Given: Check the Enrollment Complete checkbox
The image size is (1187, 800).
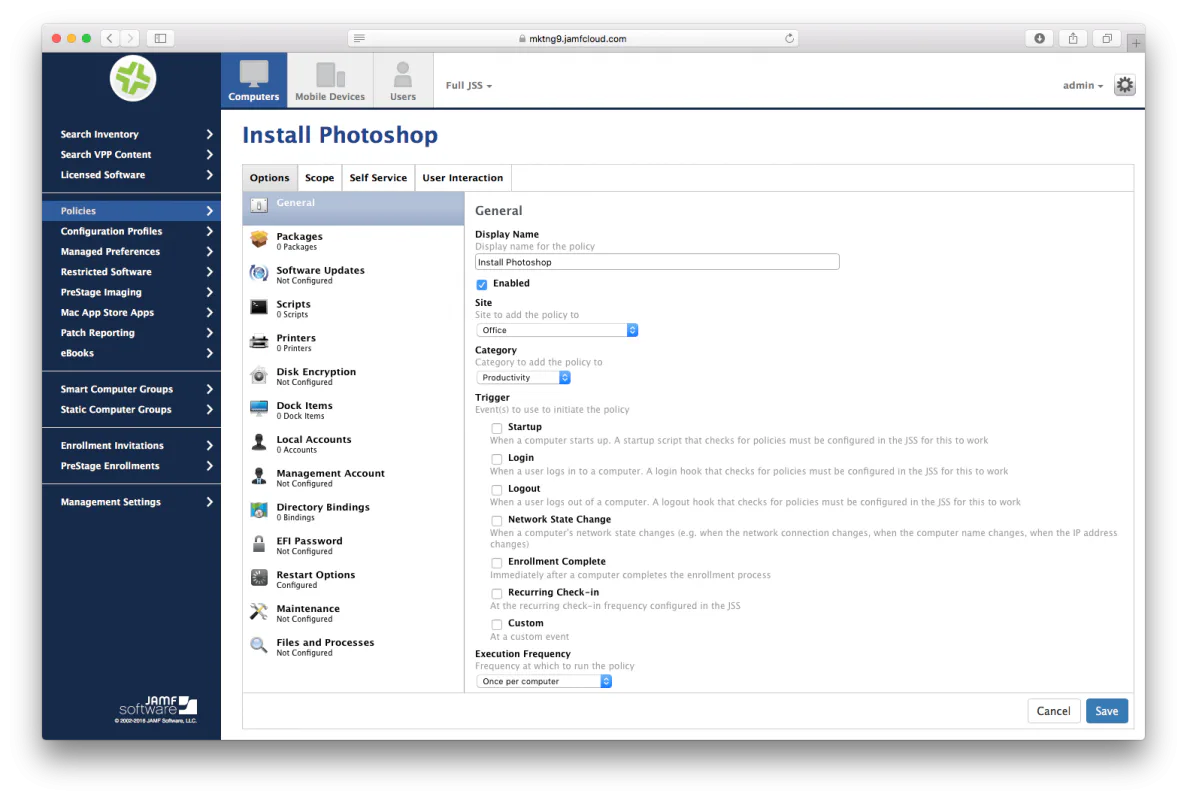Looking at the screenshot, I should click(497, 562).
